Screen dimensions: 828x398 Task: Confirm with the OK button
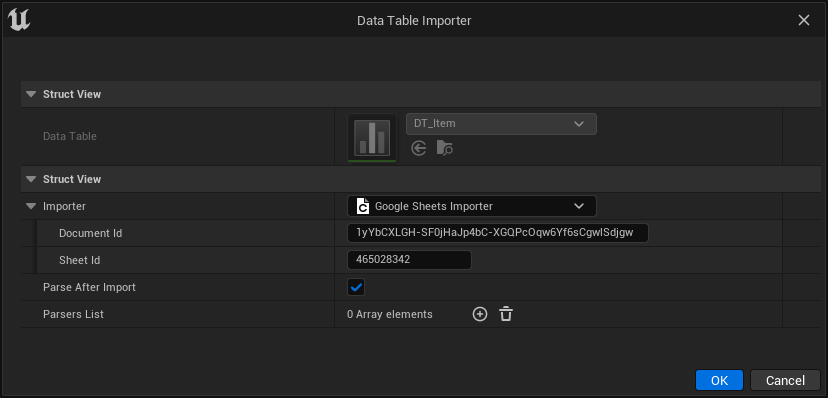719,381
